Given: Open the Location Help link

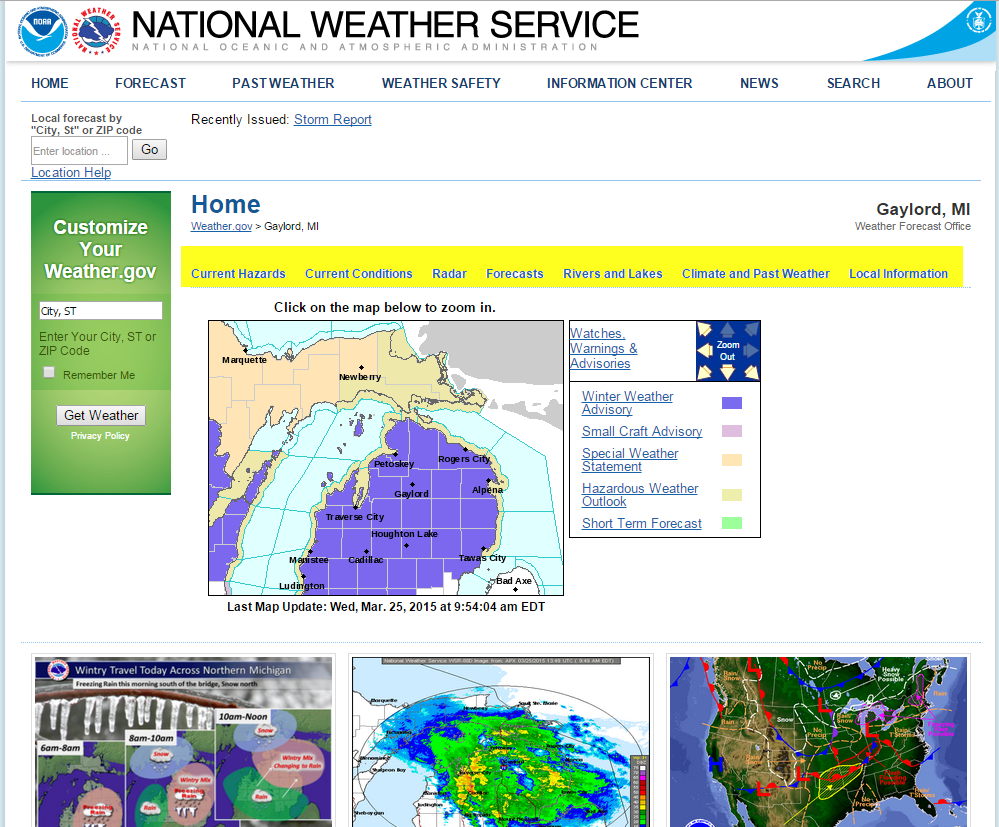Looking at the screenshot, I should pyautogui.click(x=71, y=172).
